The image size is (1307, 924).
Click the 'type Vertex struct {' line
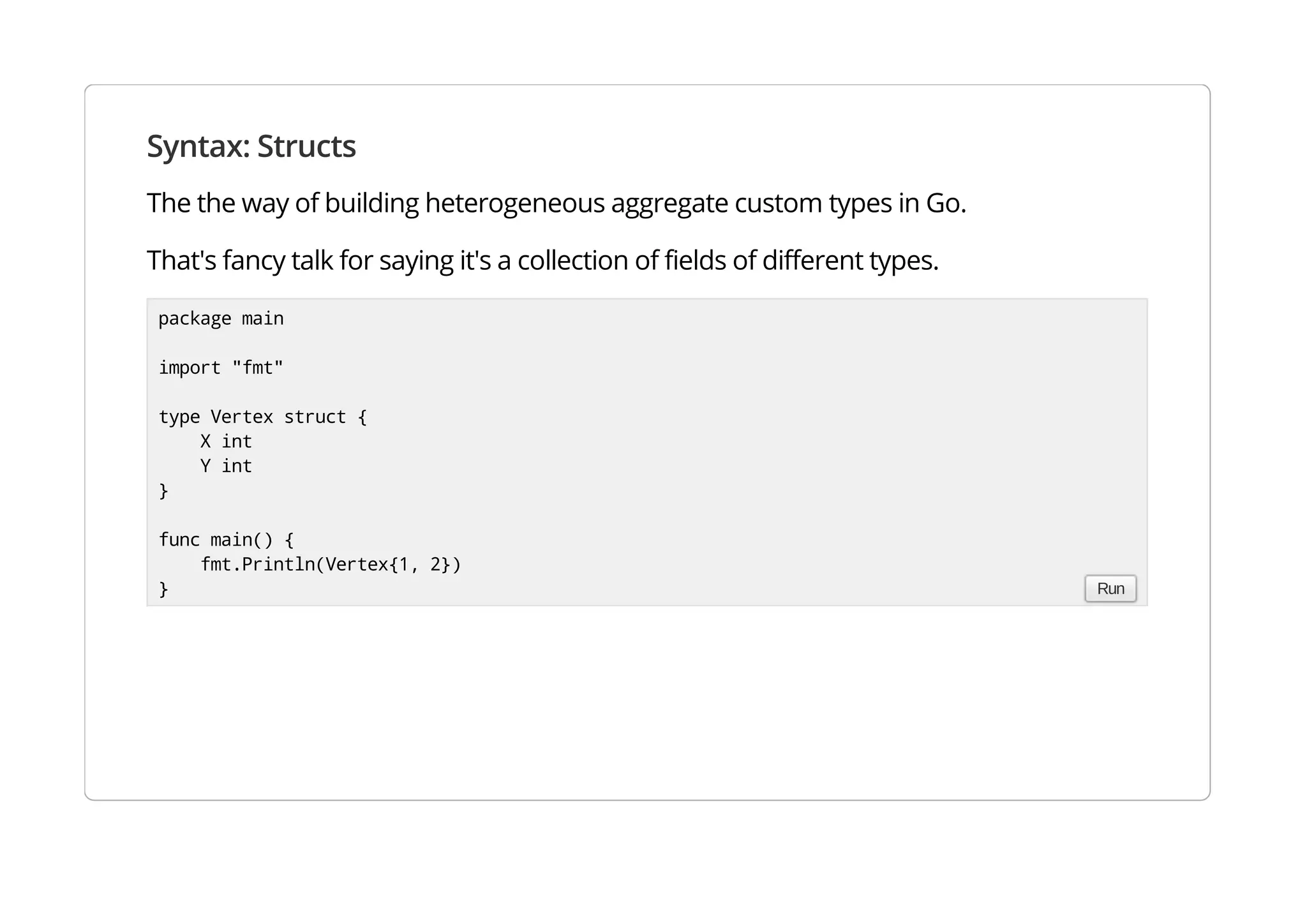(263, 417)
